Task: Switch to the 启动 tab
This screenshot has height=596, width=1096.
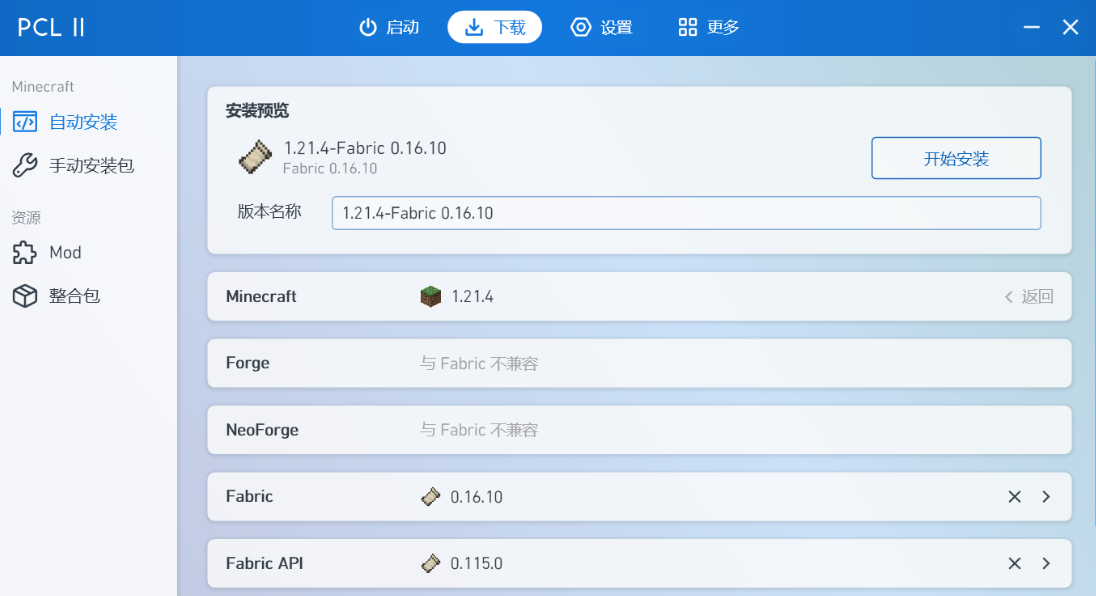Action: point(389,27)
